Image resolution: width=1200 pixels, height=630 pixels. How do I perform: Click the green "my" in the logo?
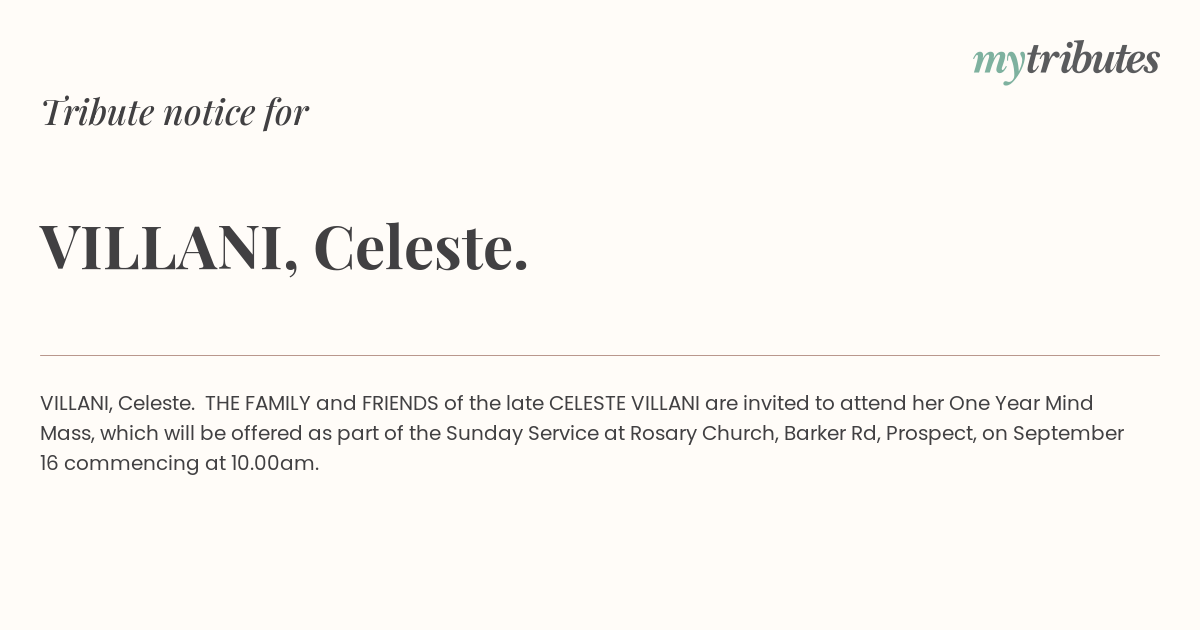point(998,62)
